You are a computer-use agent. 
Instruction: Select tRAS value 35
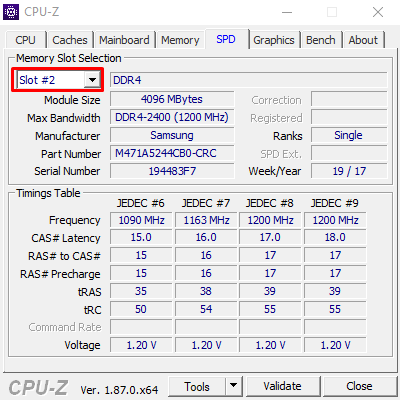[x=141, y=292]
